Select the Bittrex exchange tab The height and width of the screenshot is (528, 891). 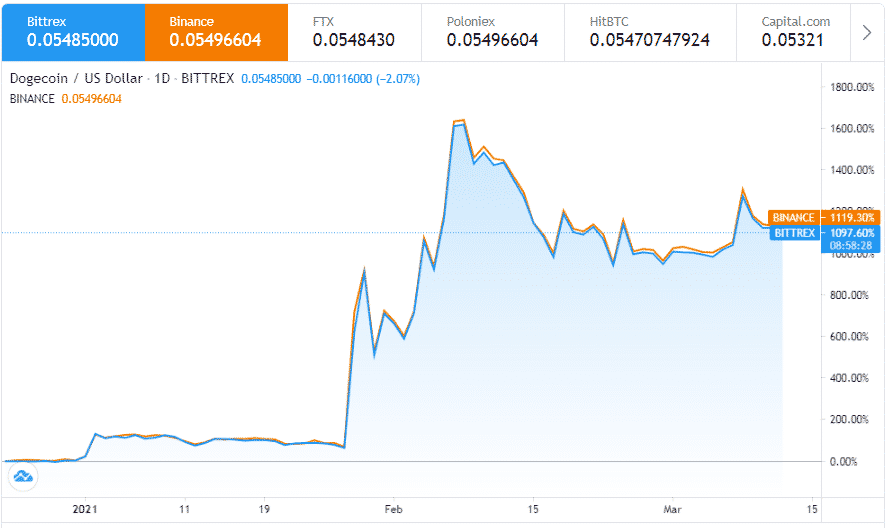[x=73, y=32]
